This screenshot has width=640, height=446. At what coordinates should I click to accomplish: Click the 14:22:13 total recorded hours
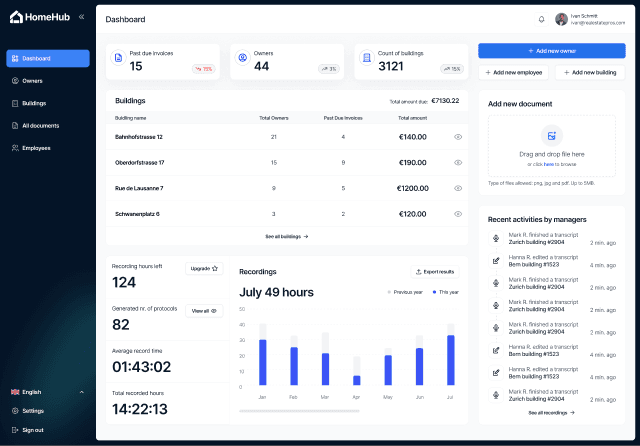[x=140, y=409]
